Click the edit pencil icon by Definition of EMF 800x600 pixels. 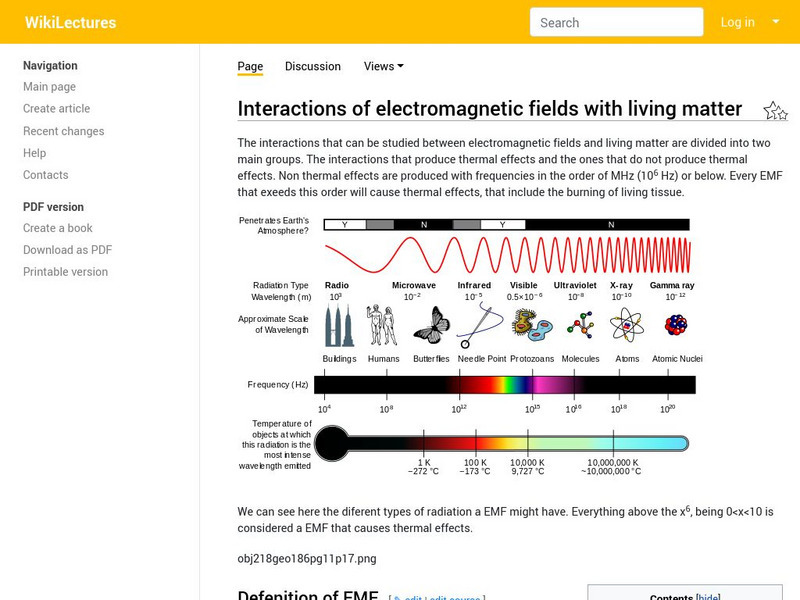coord(398,598)
